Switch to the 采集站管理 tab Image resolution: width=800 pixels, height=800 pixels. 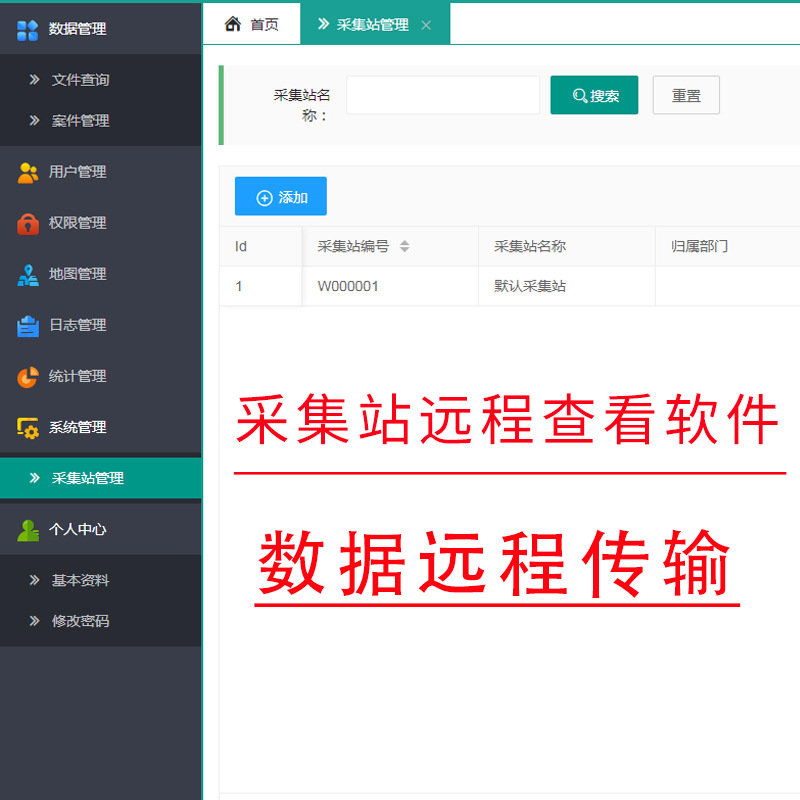tap(370, 23)
